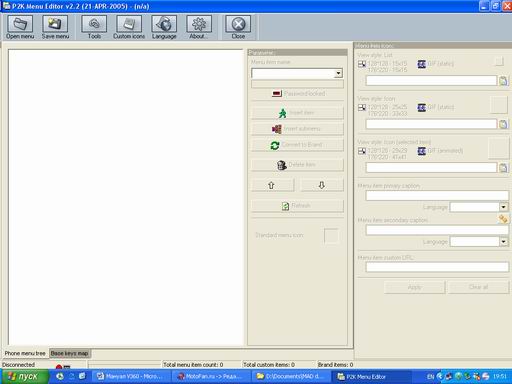Switch to the Phone menu tree tab

[x=25, y=353]
